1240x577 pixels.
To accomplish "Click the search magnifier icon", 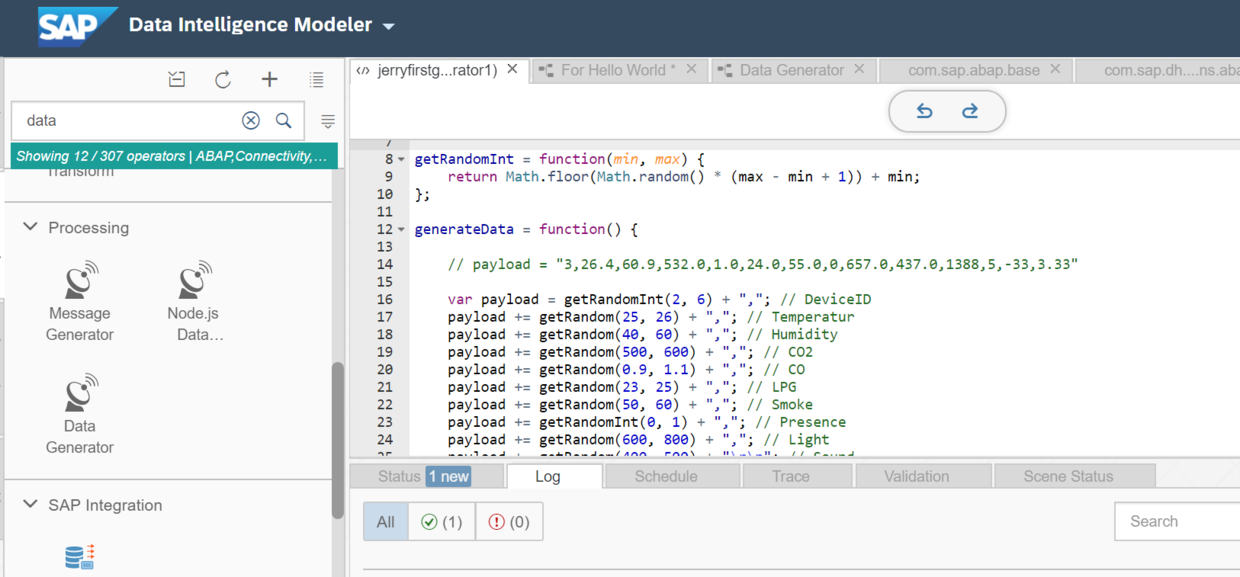I will tap(284, 120).
